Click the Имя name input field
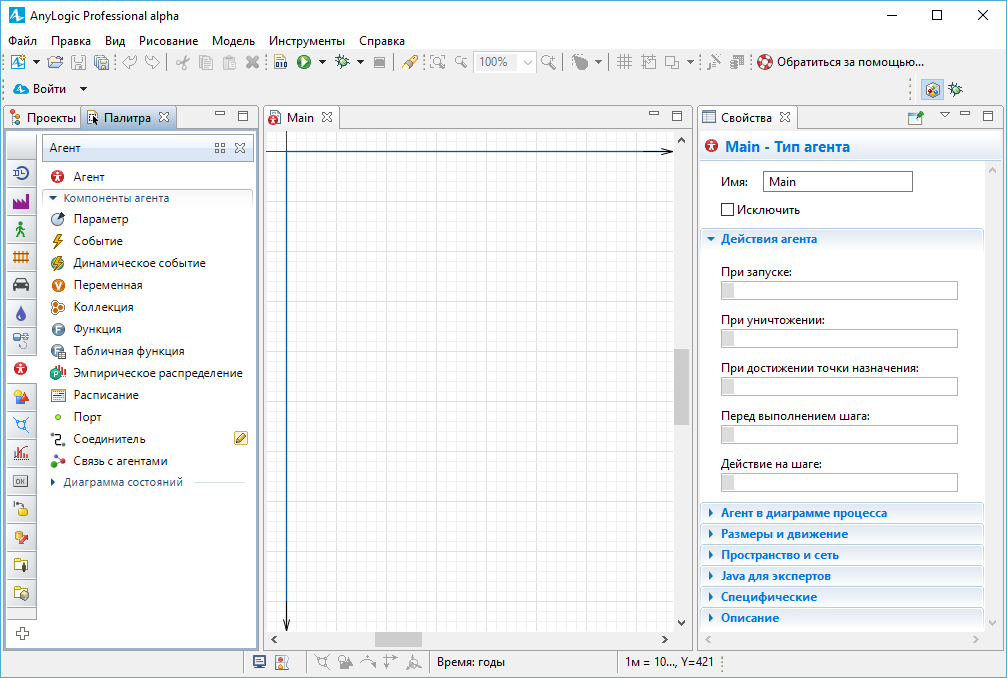 click(837, 182)
